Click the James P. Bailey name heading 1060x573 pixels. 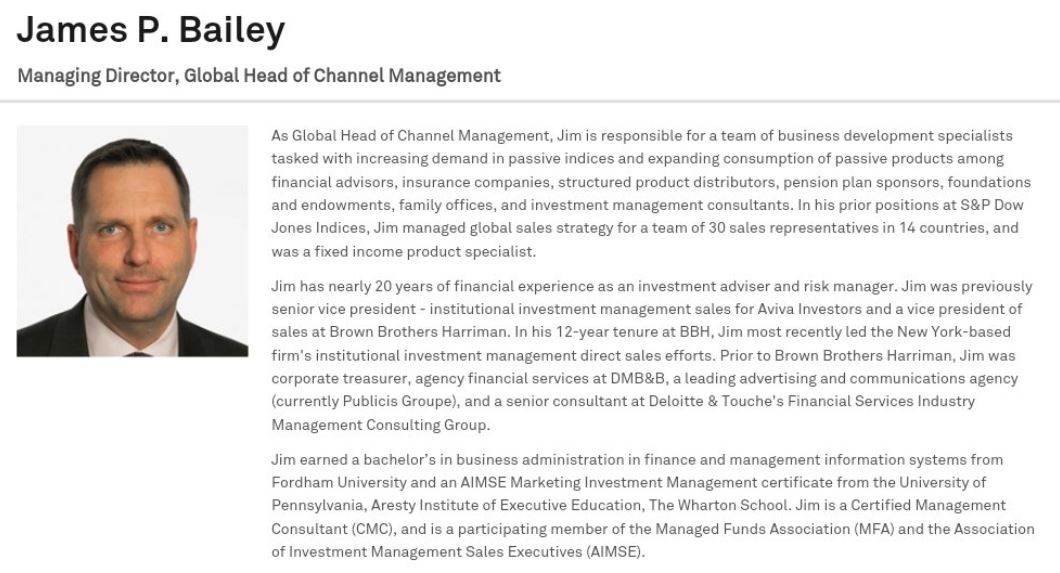click(151, 30)
